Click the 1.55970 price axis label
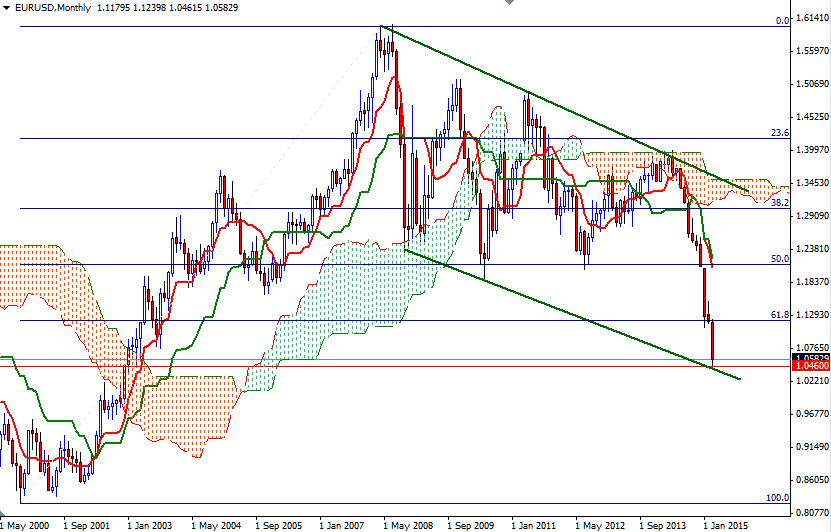831x532 pixels. [812, 51]
